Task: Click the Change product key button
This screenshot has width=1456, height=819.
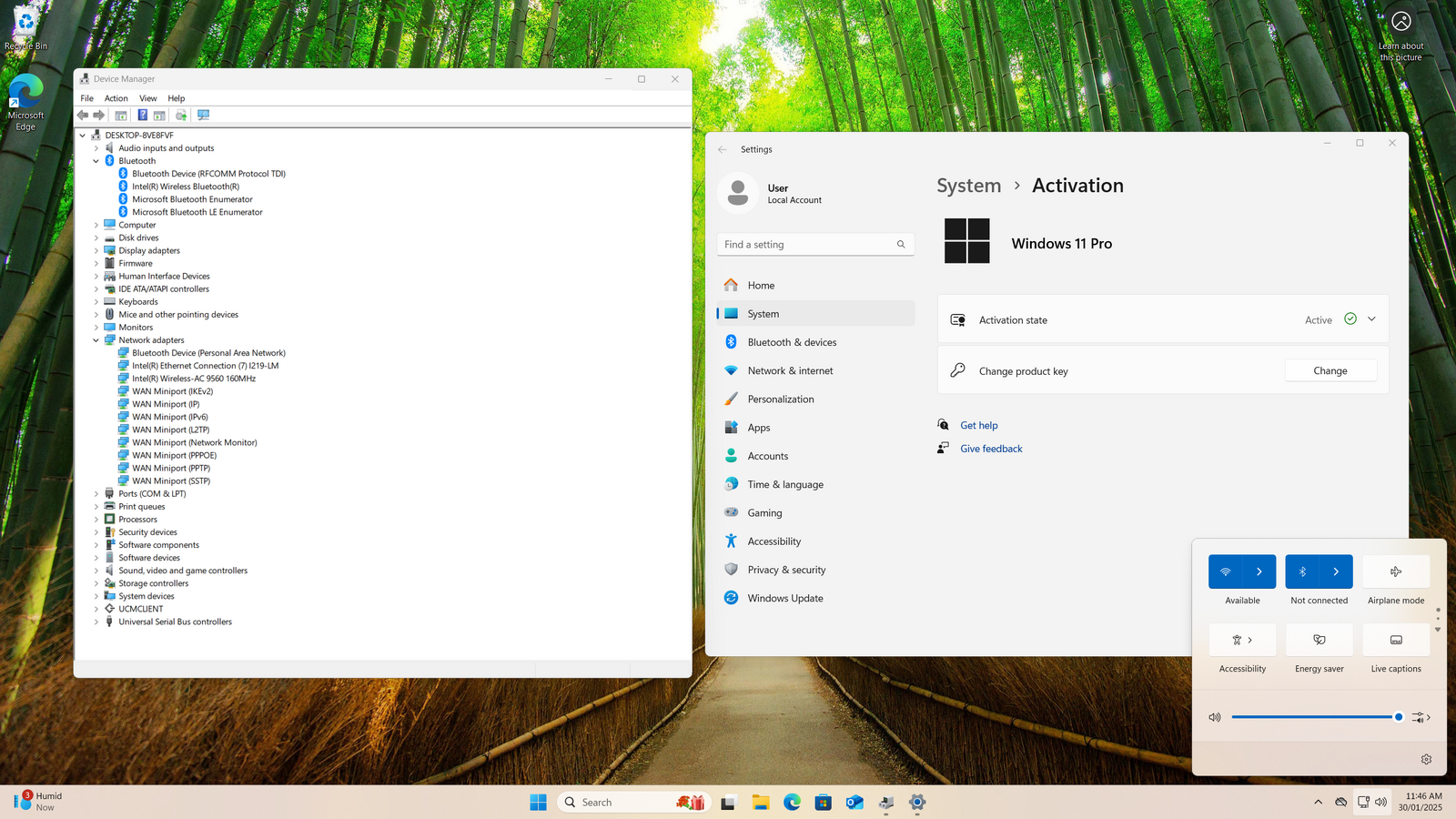Action: pyautogui.click(x=1330, y=370)
